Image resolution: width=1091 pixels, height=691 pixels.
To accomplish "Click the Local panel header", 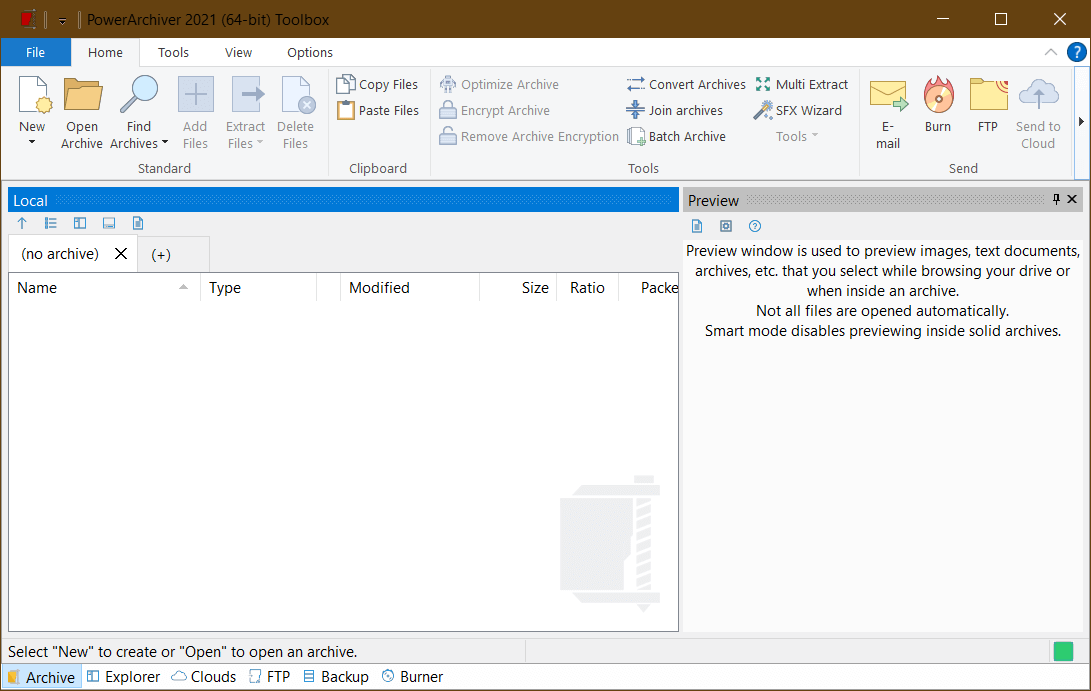I will point(343,200).
